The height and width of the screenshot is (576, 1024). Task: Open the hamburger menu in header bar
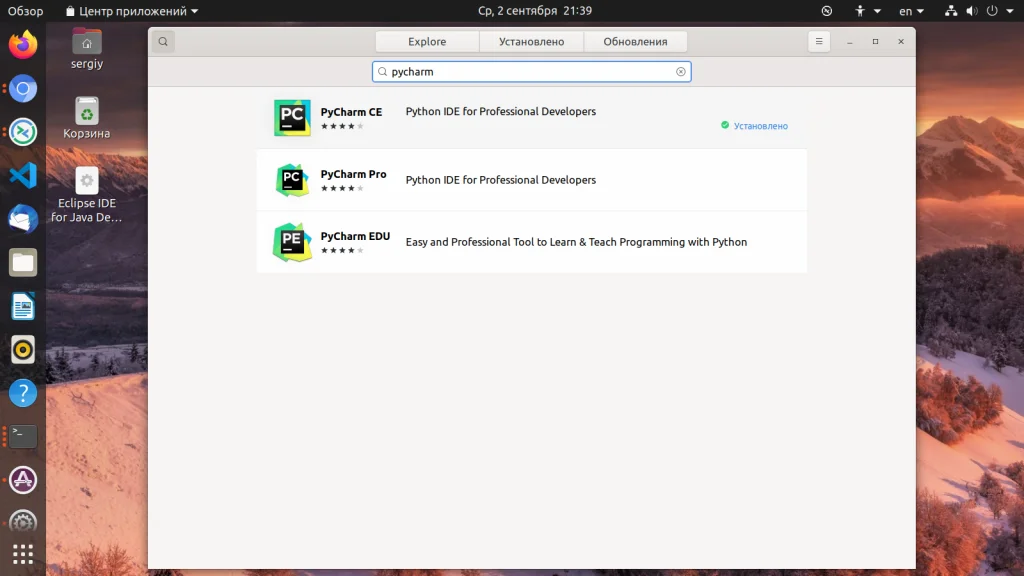tap(819, 42)
